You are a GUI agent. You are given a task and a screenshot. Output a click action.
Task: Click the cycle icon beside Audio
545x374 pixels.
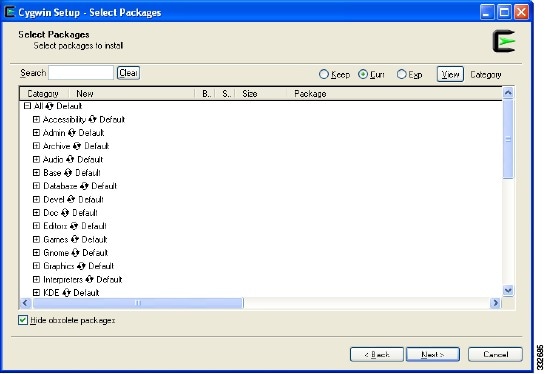[x=70, y=160]
